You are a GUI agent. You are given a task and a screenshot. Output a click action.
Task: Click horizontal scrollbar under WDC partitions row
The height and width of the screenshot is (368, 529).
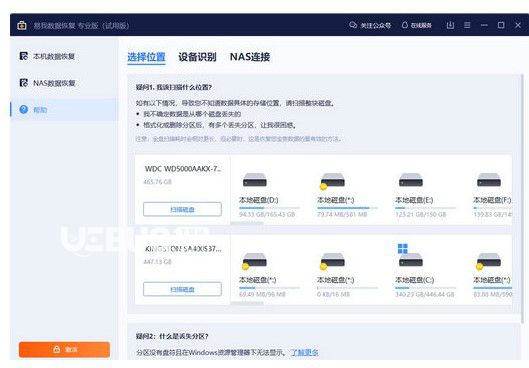pos(247,223)
